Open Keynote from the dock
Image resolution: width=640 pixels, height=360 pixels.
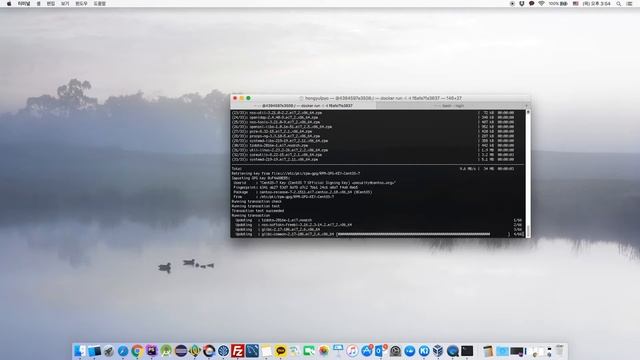pos(338,351)
